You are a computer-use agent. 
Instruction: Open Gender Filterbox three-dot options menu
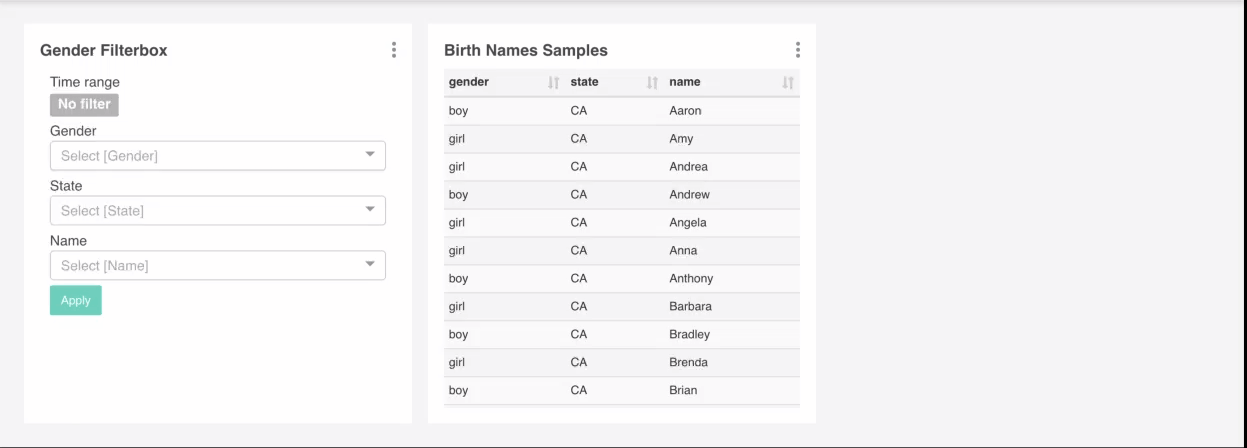[394, 50]
